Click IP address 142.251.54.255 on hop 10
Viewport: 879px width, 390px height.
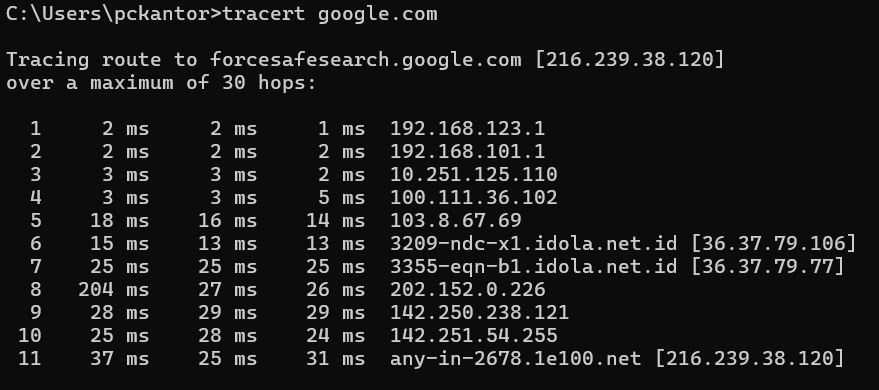pos(474,336)
